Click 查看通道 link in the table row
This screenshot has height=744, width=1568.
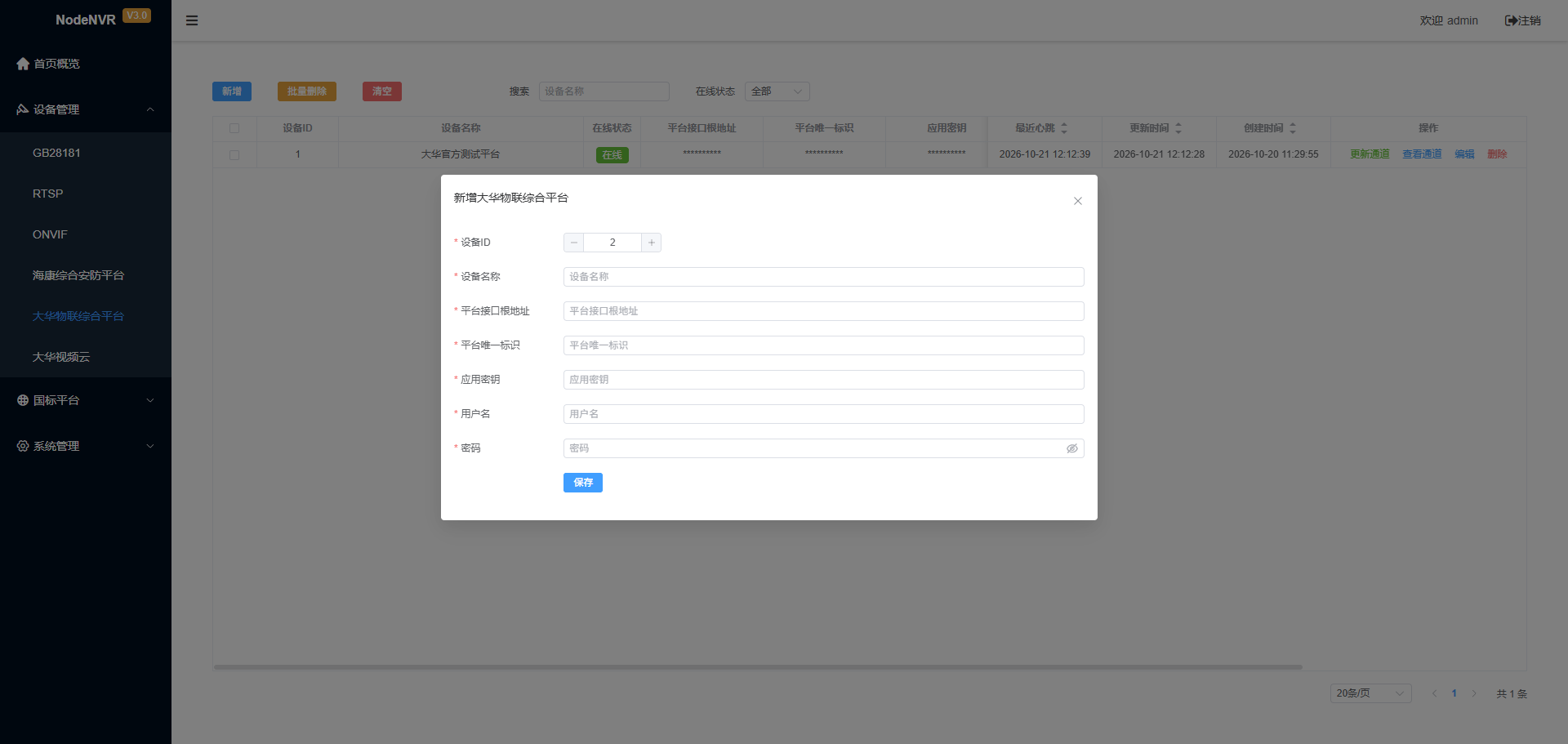coord(1422,154)
